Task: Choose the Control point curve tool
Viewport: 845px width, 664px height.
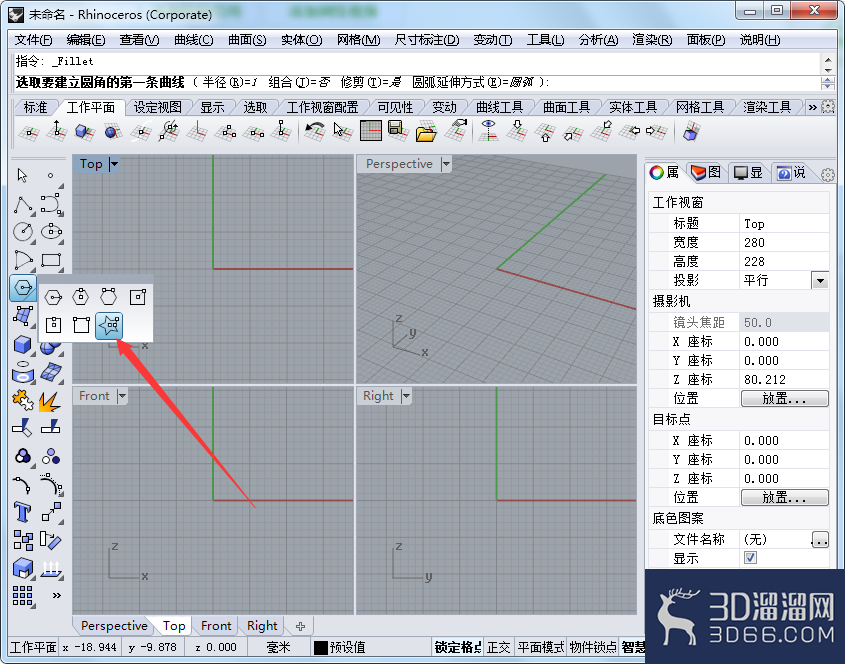Action: coord(51,205)
